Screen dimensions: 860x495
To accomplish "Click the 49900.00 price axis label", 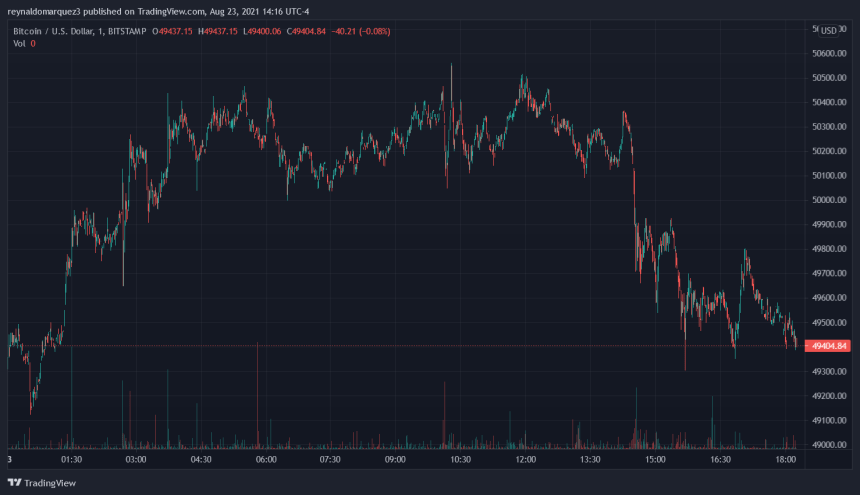I will 829,225.
